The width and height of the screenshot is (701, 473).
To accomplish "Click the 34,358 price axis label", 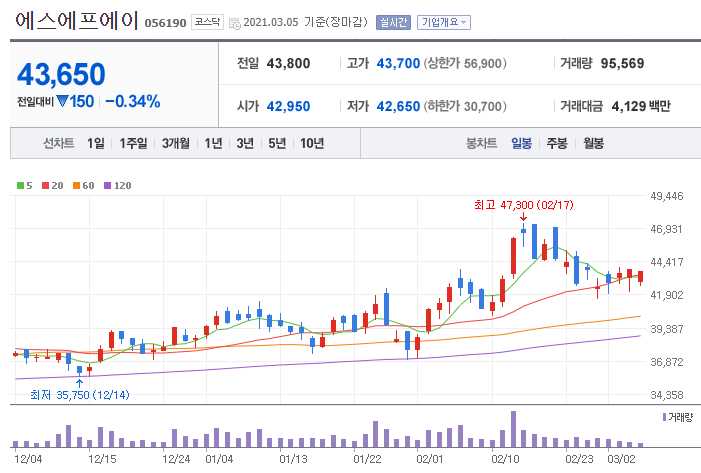I will tap(667, 395).
